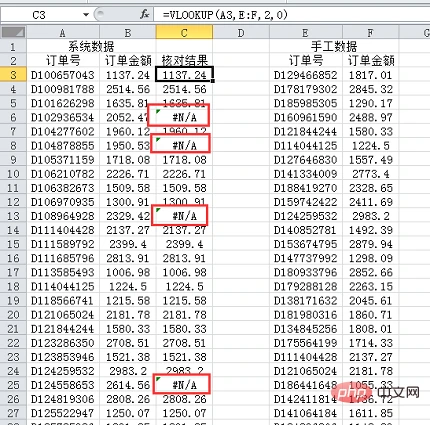Click the 2773.4 amount in column F
This screenshot has width=430, height=425.
coord(370,174)
